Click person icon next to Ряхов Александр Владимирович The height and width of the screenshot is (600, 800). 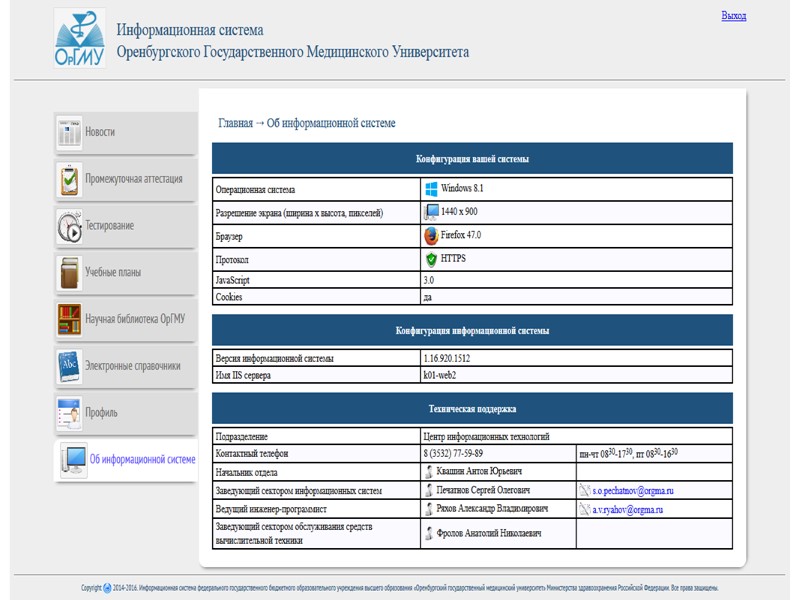pyautogui.click(x=429, y=509)
